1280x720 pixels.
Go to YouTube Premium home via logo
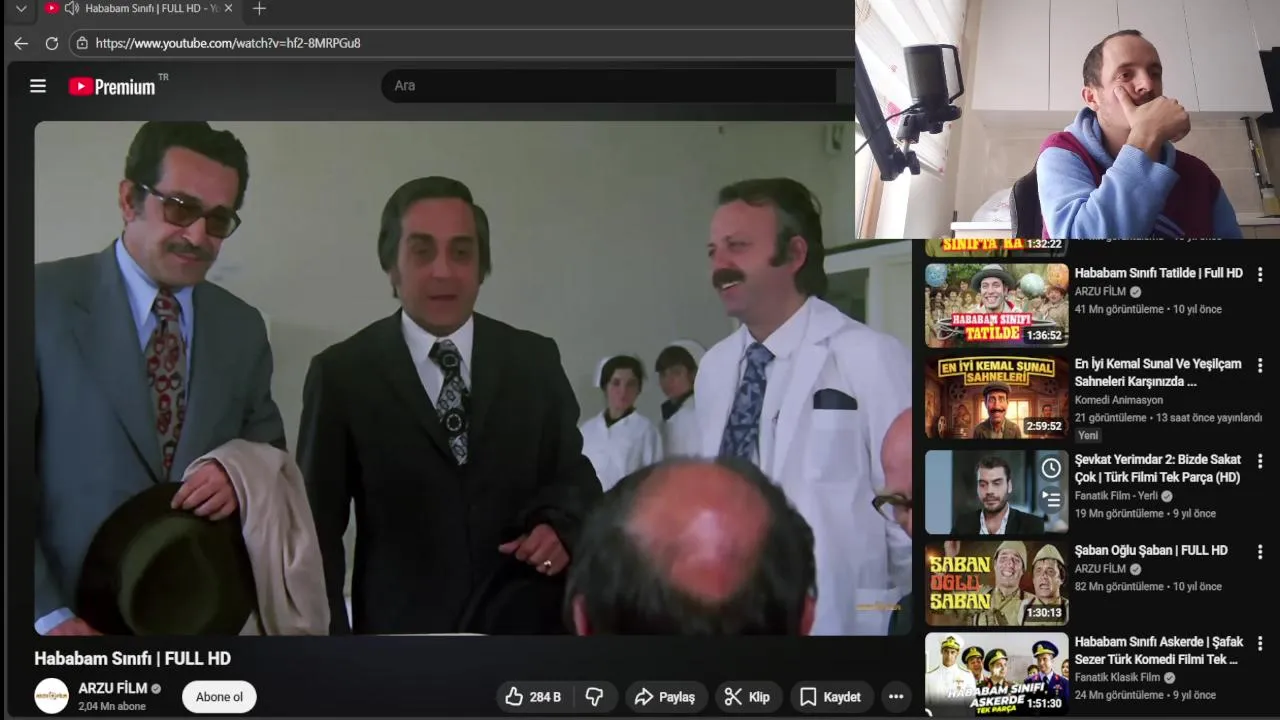point(112,87)
